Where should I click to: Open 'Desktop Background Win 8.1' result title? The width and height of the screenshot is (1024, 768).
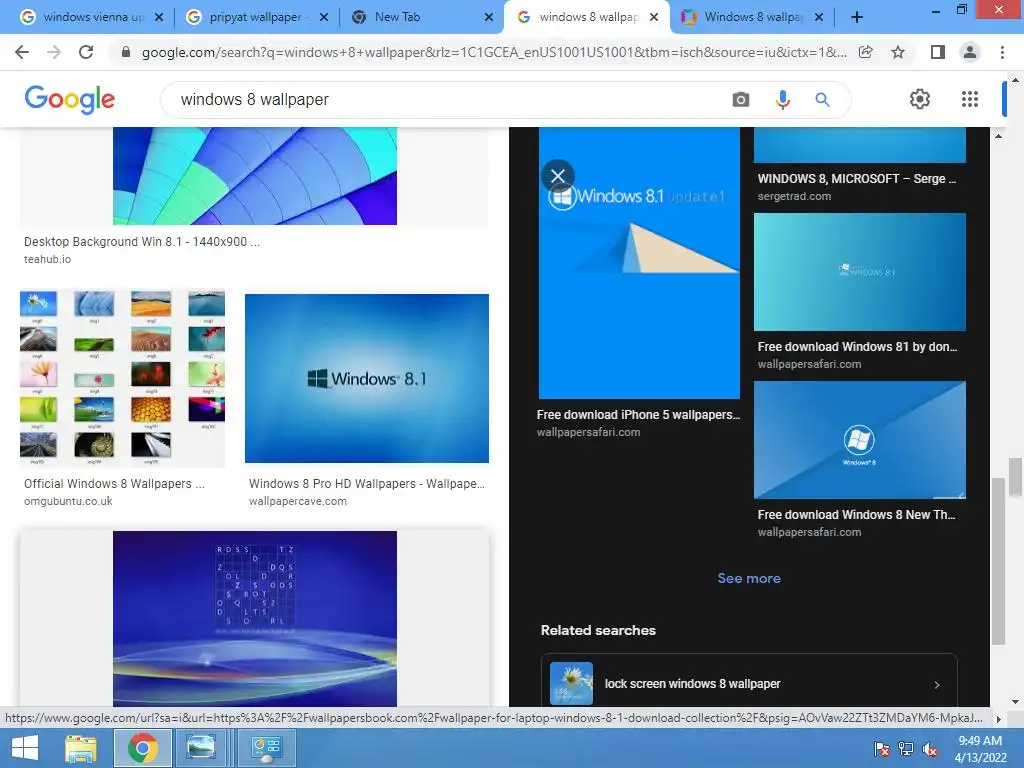142,242
